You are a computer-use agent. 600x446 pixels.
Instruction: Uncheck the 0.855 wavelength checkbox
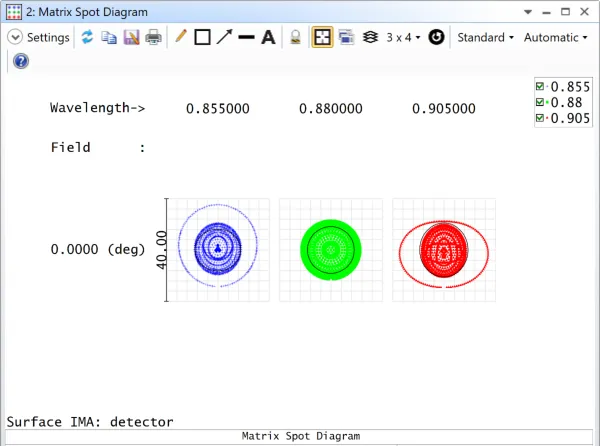pos(540,87)
